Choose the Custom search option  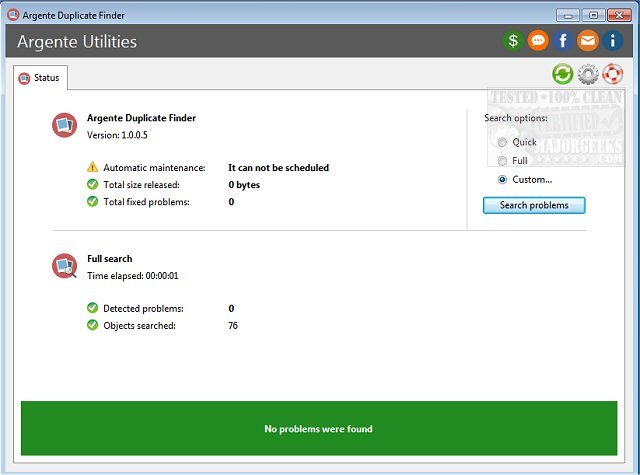click(x=502, y=180)
